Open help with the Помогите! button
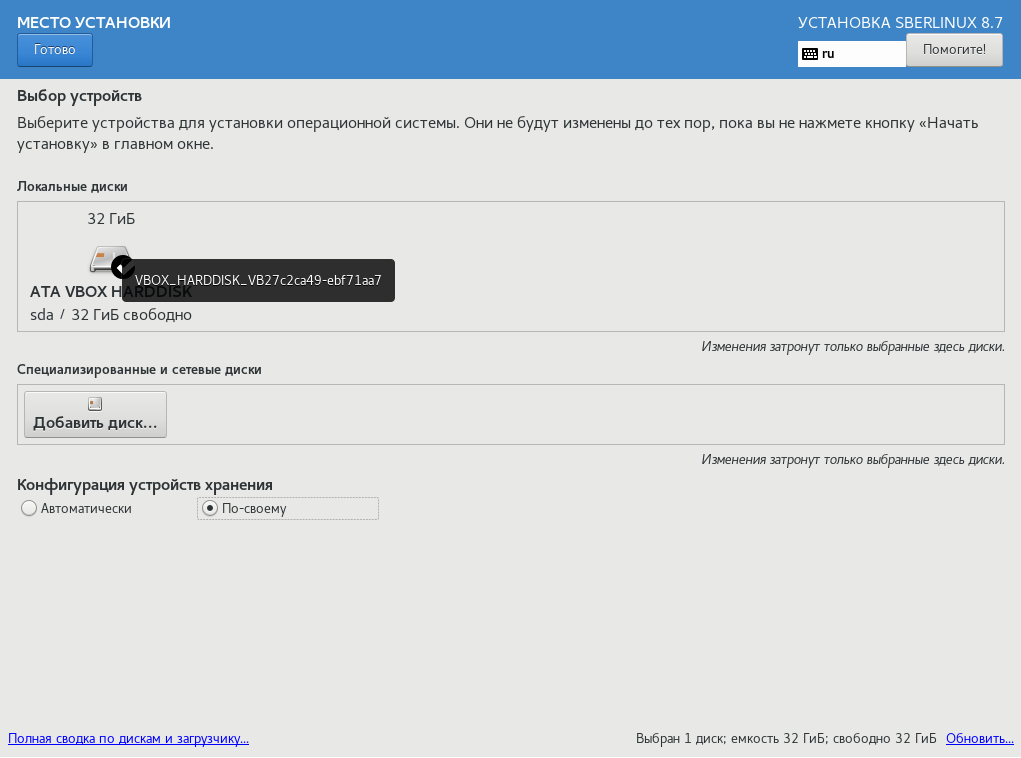The image size is (1021, 758). coord(953,50)
